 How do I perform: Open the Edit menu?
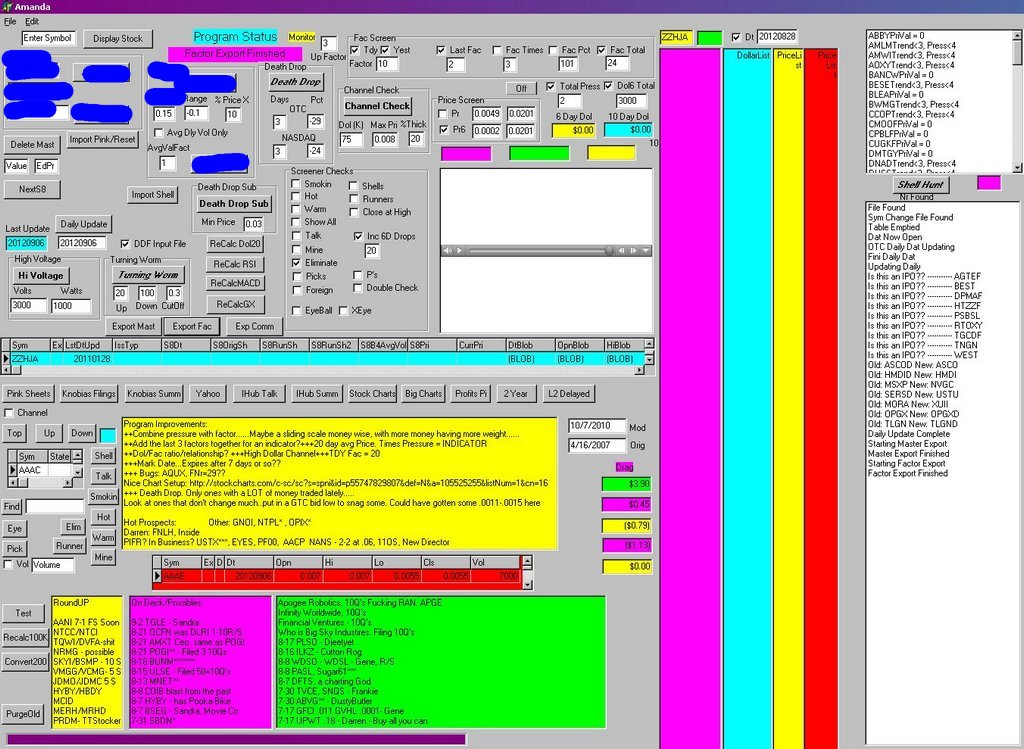pyautogui.click(x=32, y=22)
